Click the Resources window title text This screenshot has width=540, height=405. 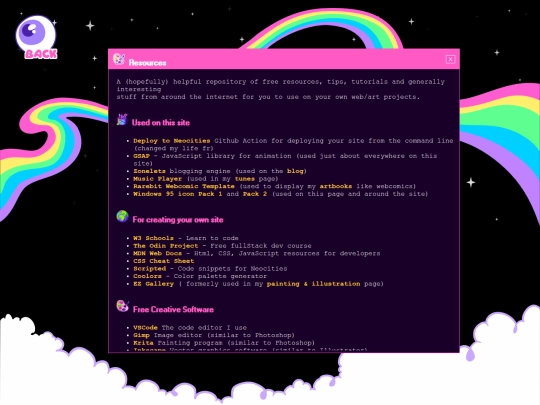(147, 63)
